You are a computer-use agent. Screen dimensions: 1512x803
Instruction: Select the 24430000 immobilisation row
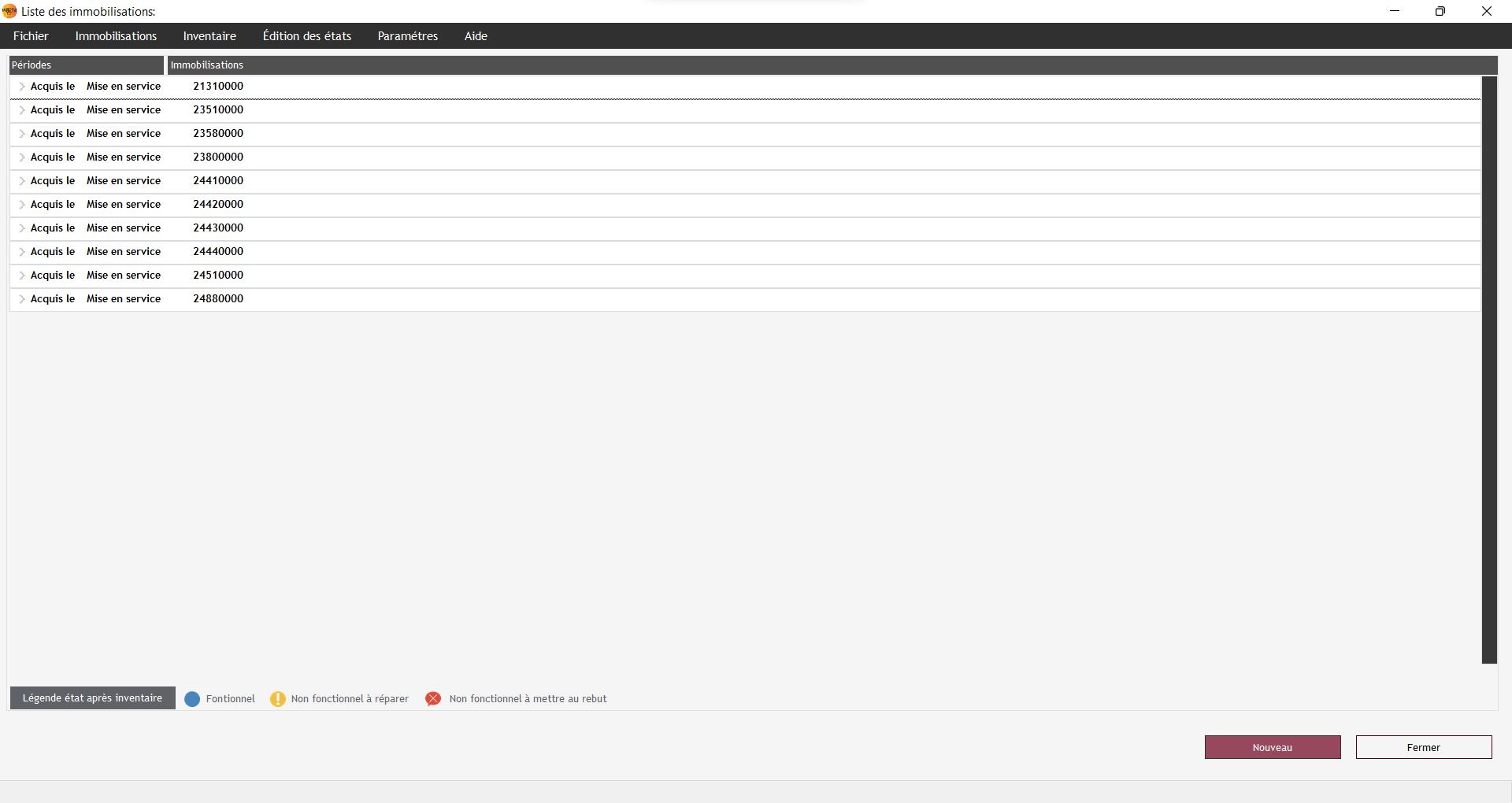218,228
